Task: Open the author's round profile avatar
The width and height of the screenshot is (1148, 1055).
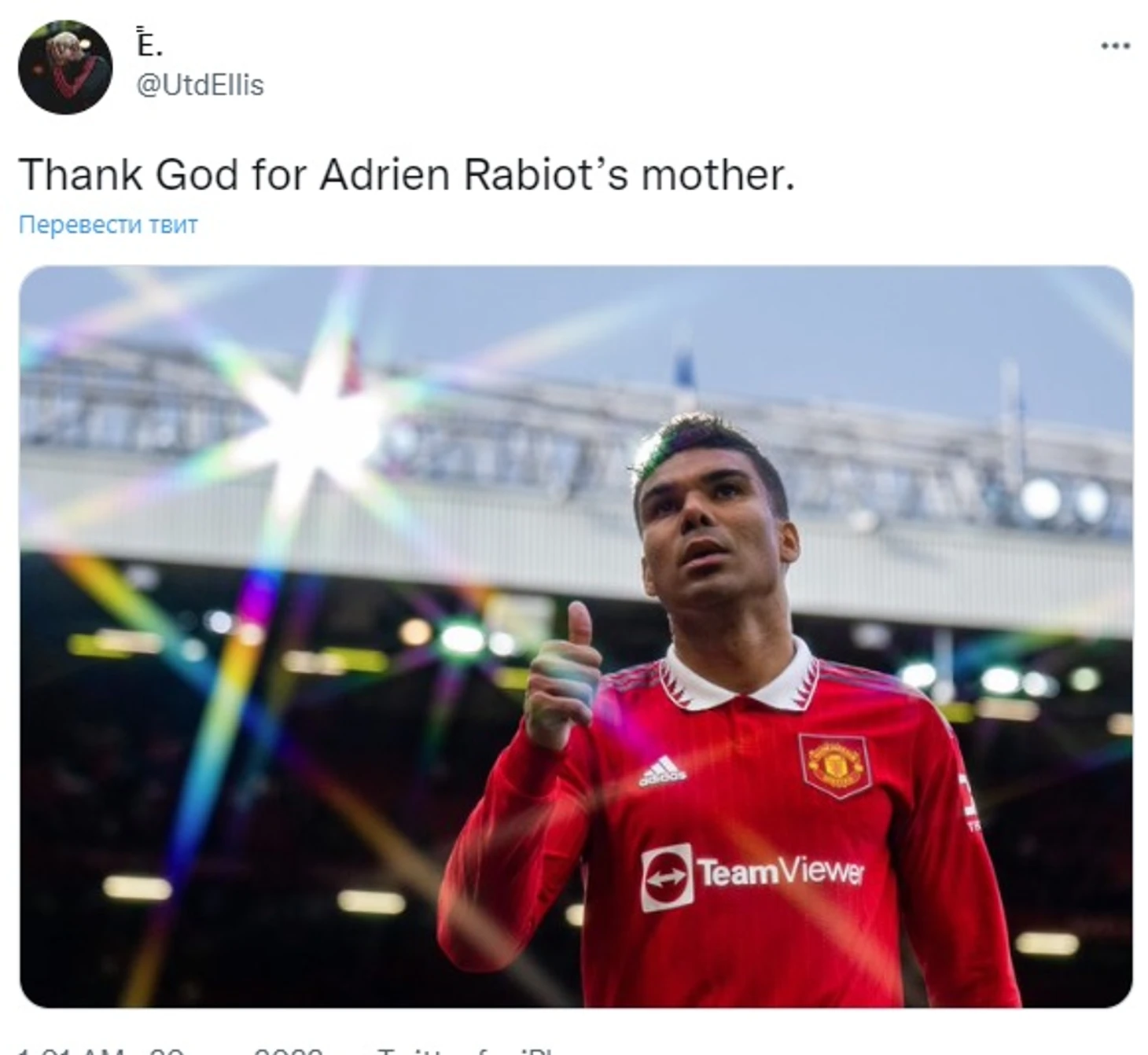Action: (x=65, y=67)
